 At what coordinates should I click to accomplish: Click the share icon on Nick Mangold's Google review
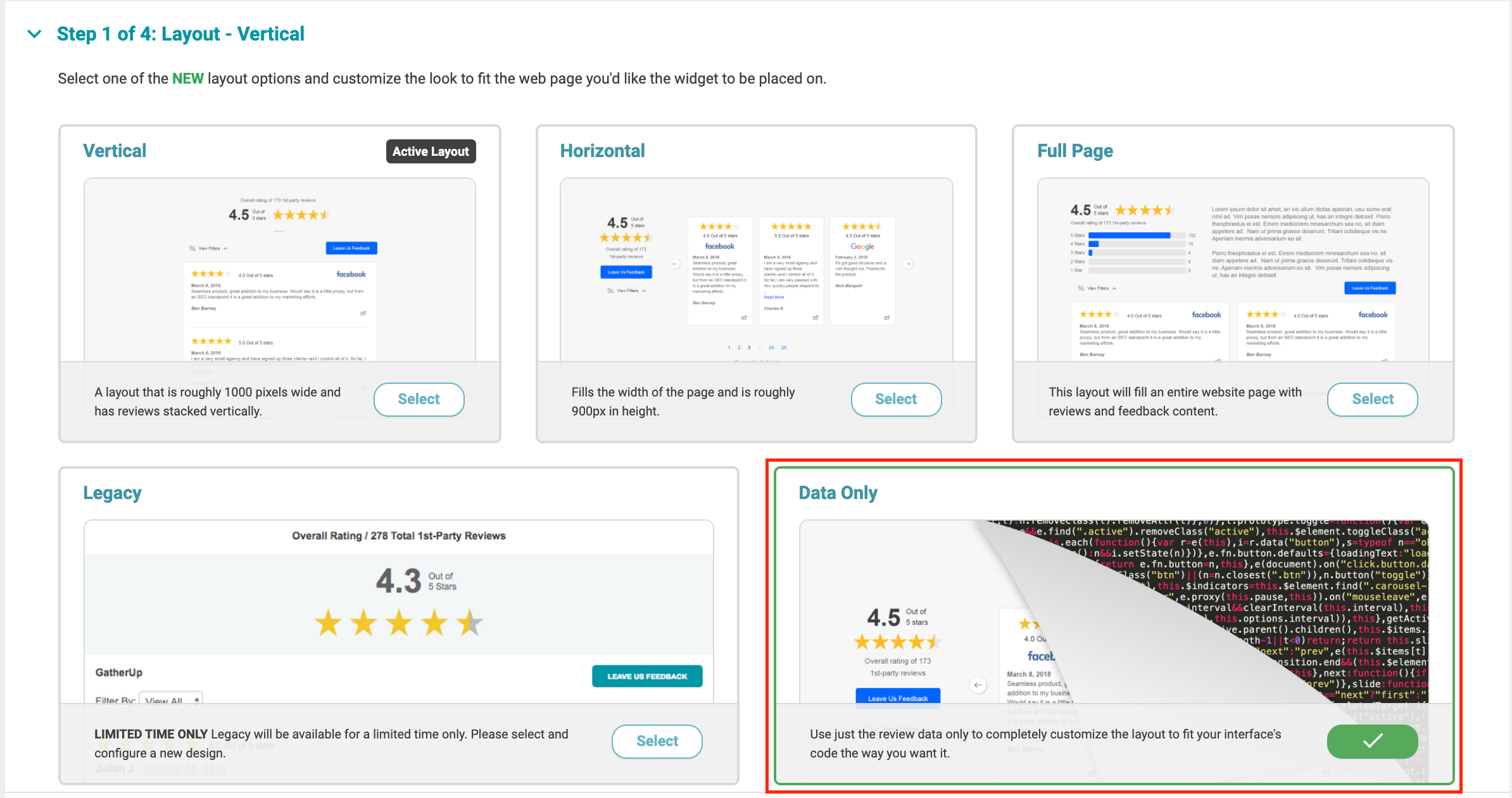pos(888,317)
